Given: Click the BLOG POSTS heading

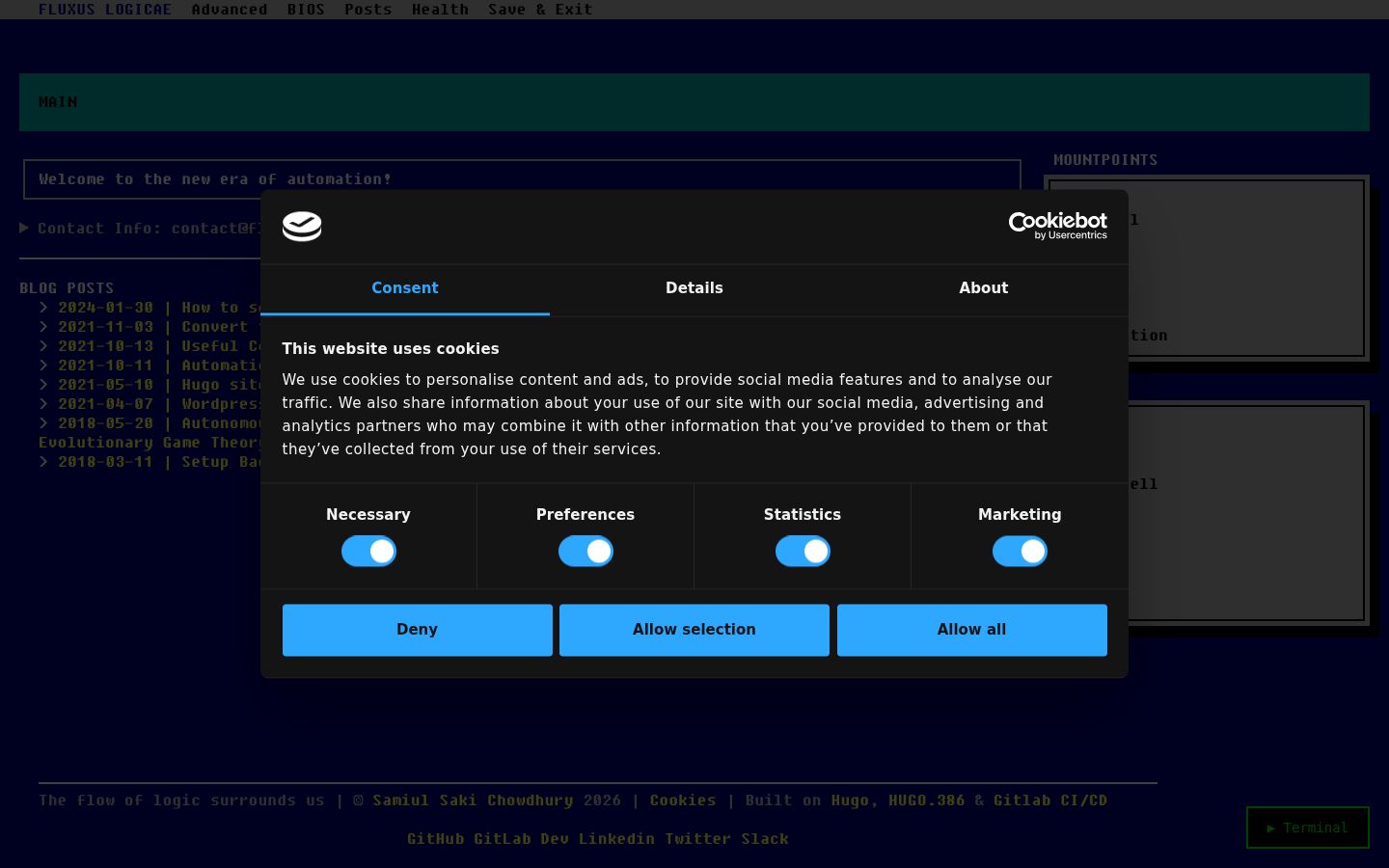Looking at the screenshot, I should (67, 288).
